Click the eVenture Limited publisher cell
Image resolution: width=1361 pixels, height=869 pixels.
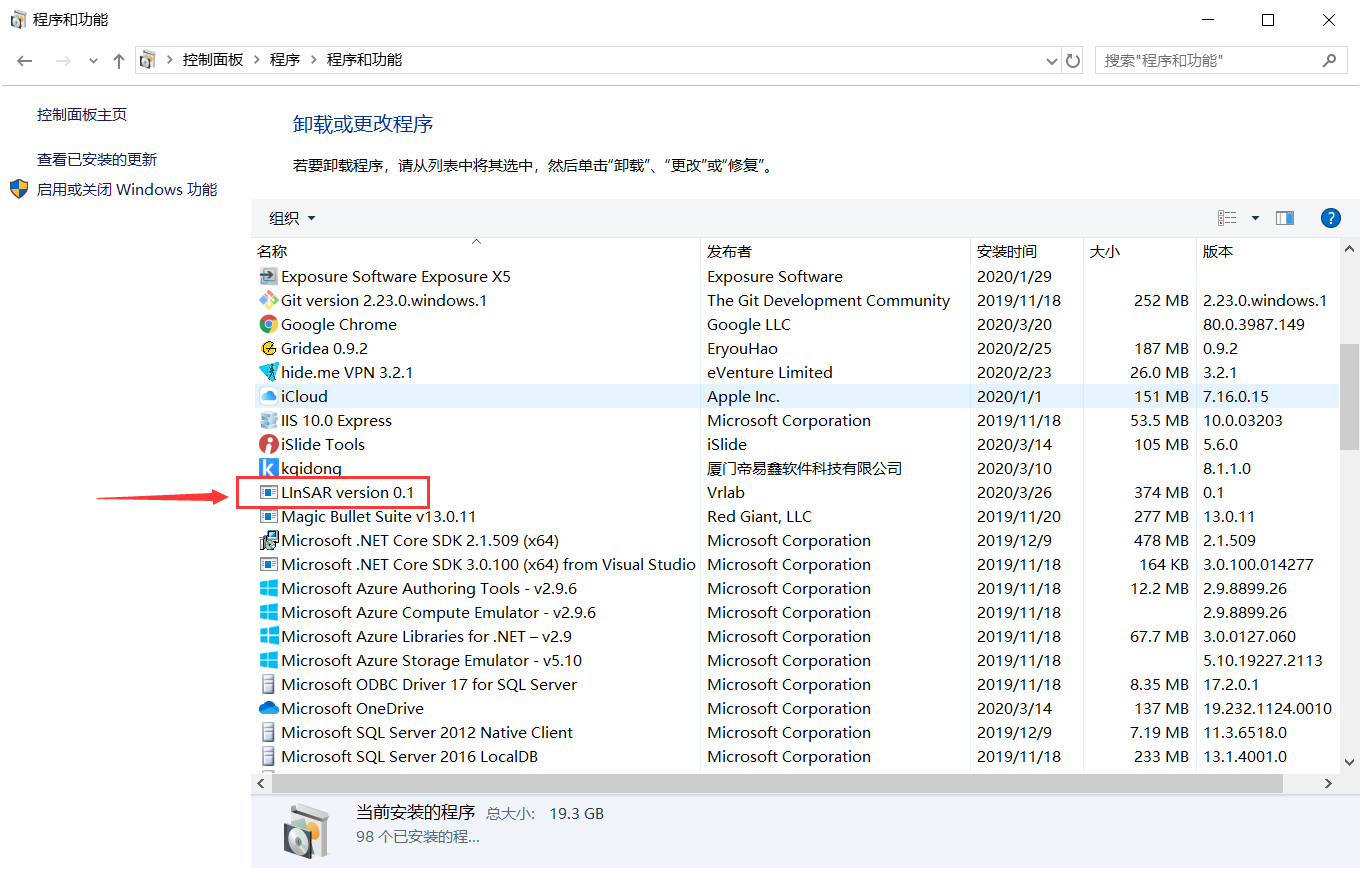click(770, 373)
